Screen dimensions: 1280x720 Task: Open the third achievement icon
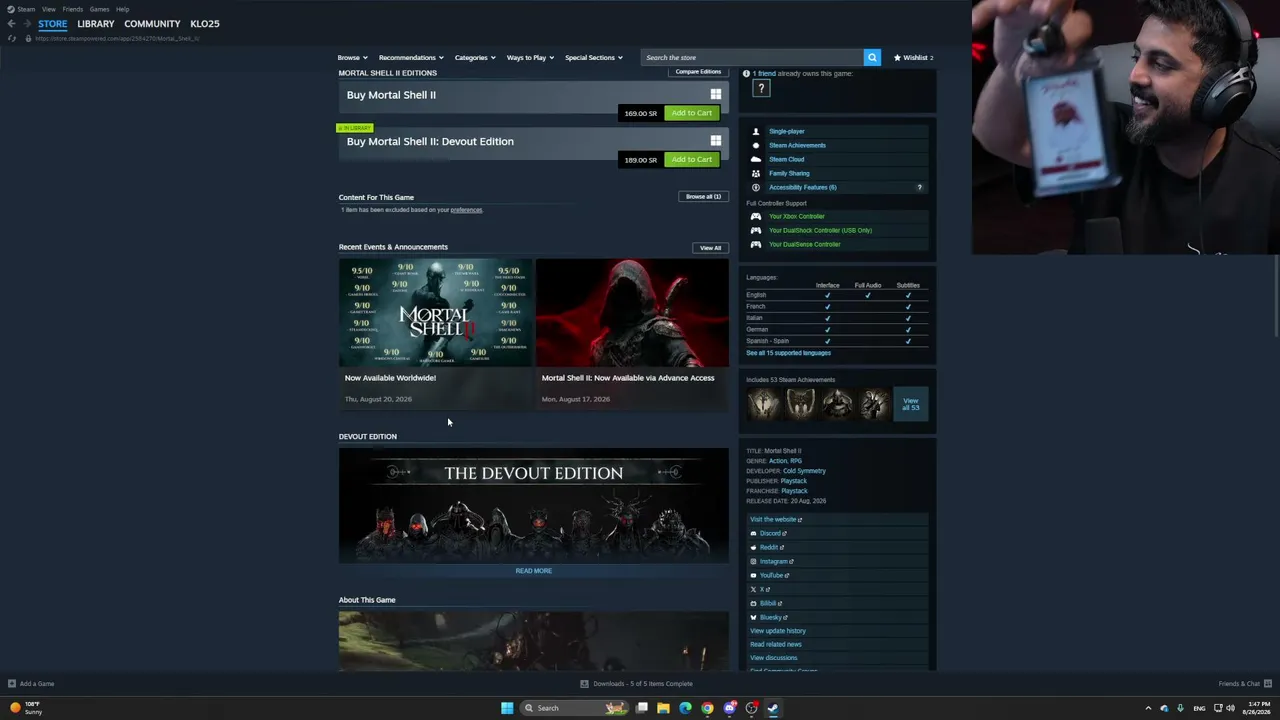point(838,404)
